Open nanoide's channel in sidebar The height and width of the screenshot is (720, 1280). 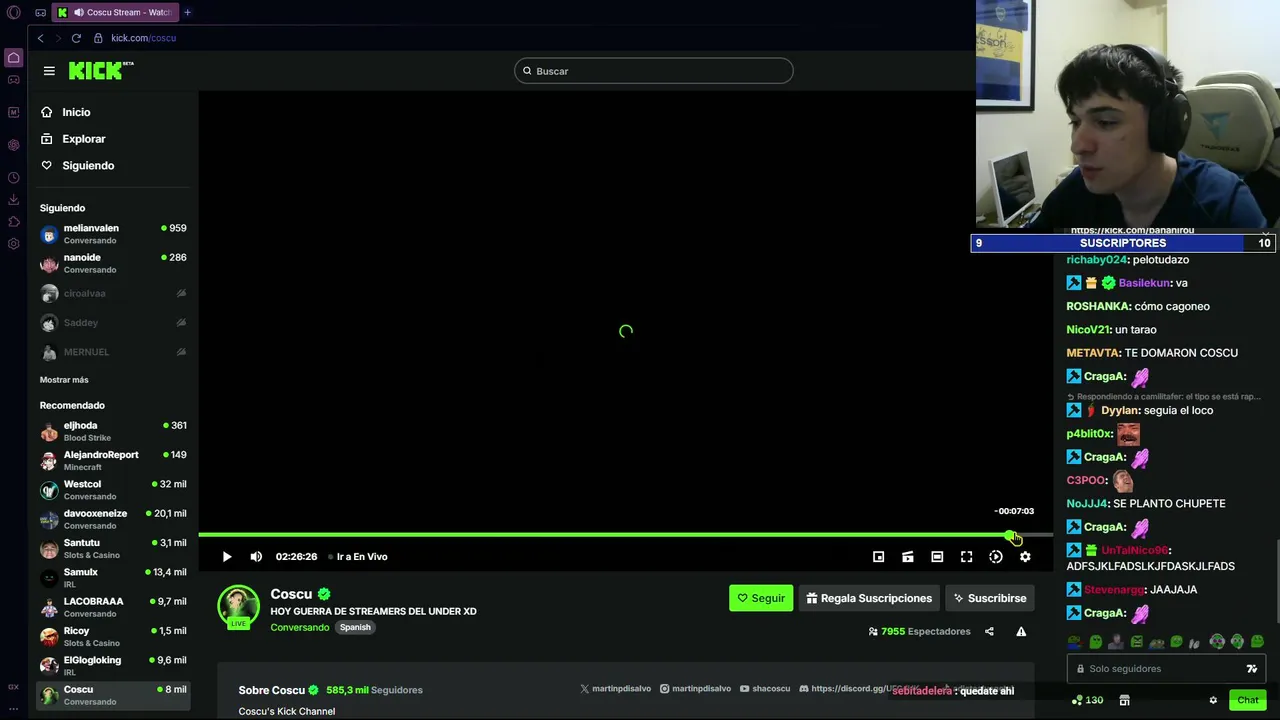point(113,263)
